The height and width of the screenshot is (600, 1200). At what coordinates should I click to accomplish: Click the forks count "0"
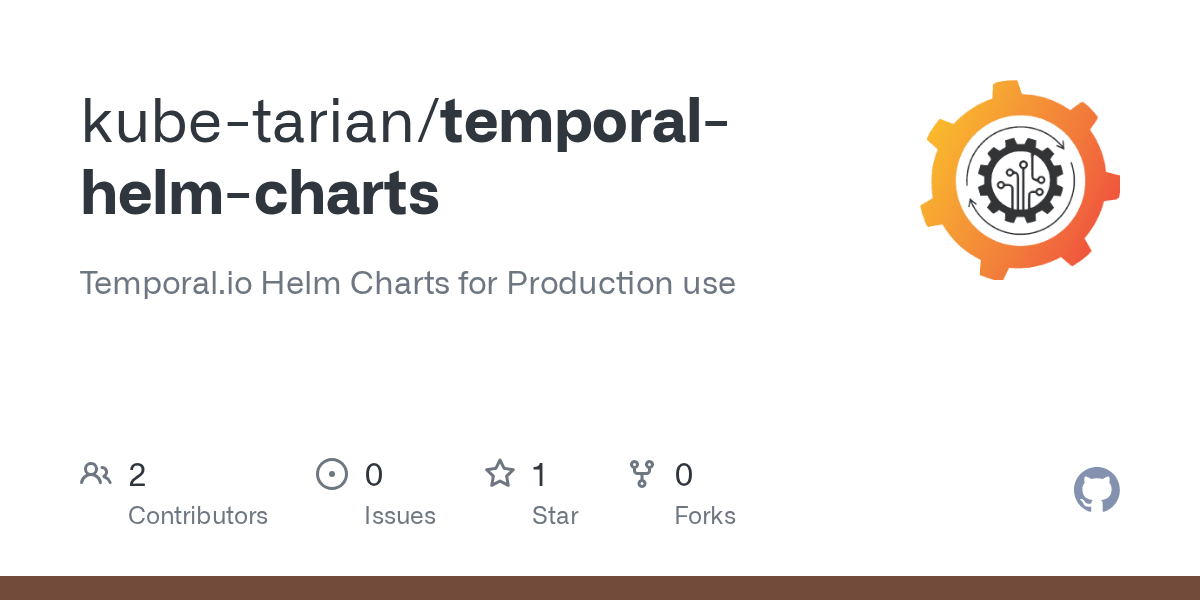(684, 475)
